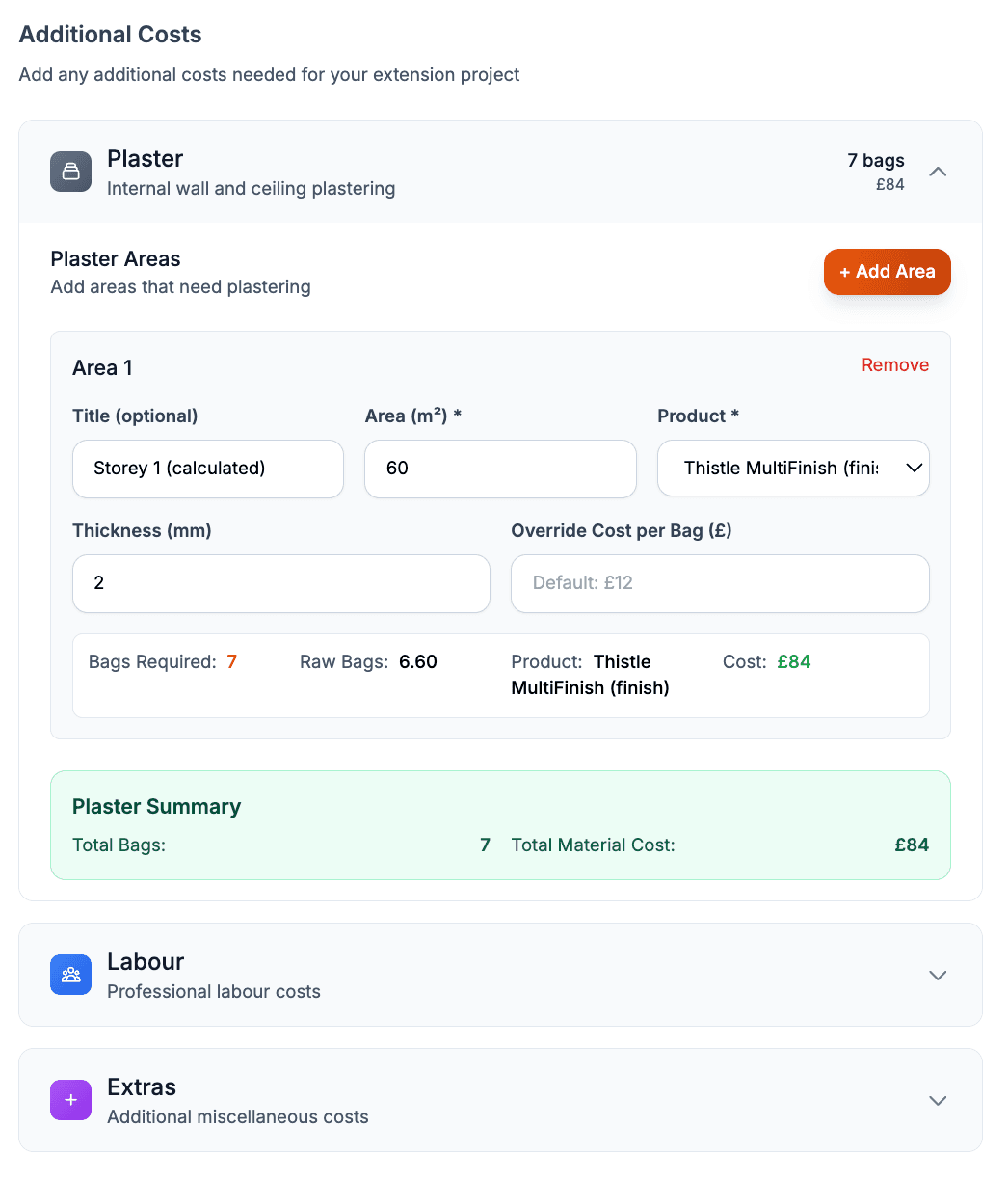The height and width of the screenshot is (1180, 1008).
Task: Click the Plaster section title text
Action: (x=146, y=159)
